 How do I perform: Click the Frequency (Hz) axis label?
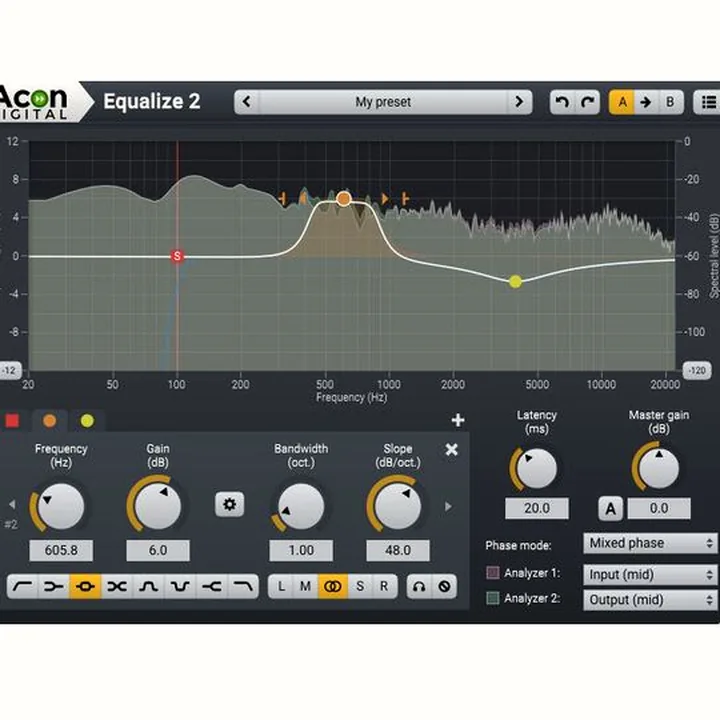(x=352, y=397)
